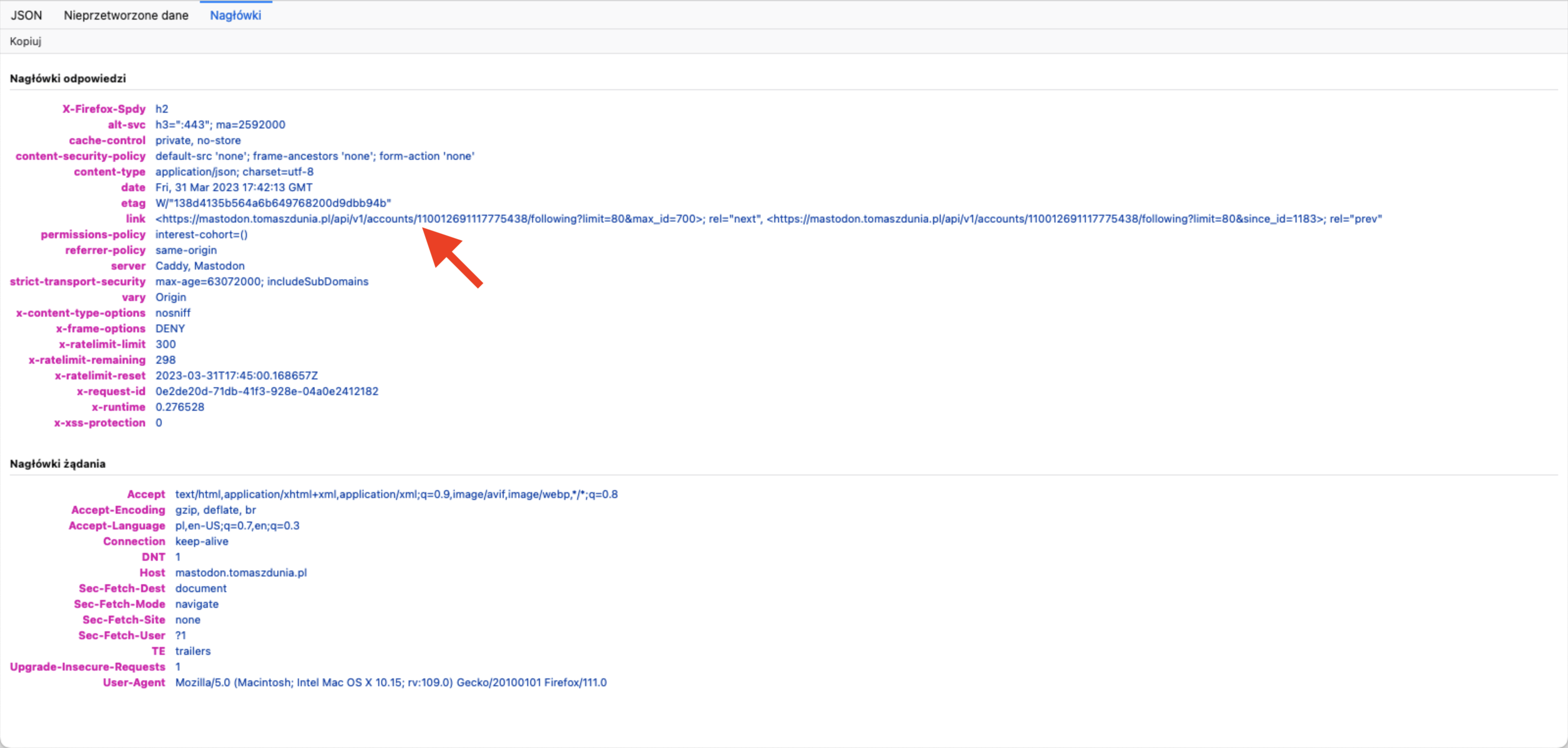The image size is (1568, 748).
Task: Select the x-request-id value text
Action: pyautogui.click(x=267, y=391)
